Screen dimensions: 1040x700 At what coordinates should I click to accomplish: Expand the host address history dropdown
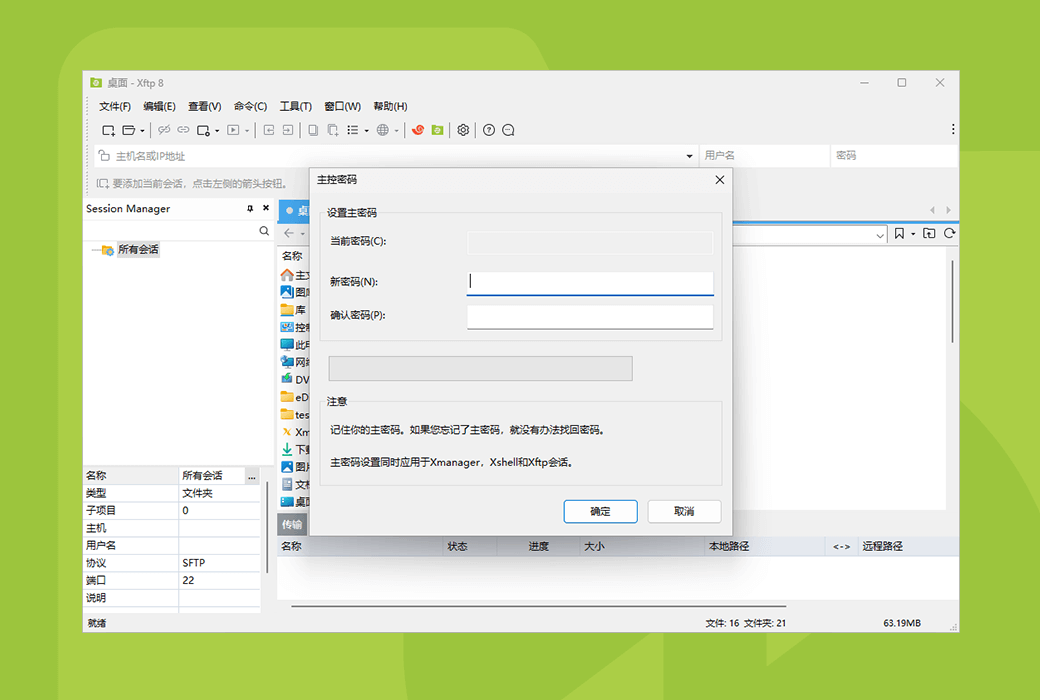tap(689, 156)
